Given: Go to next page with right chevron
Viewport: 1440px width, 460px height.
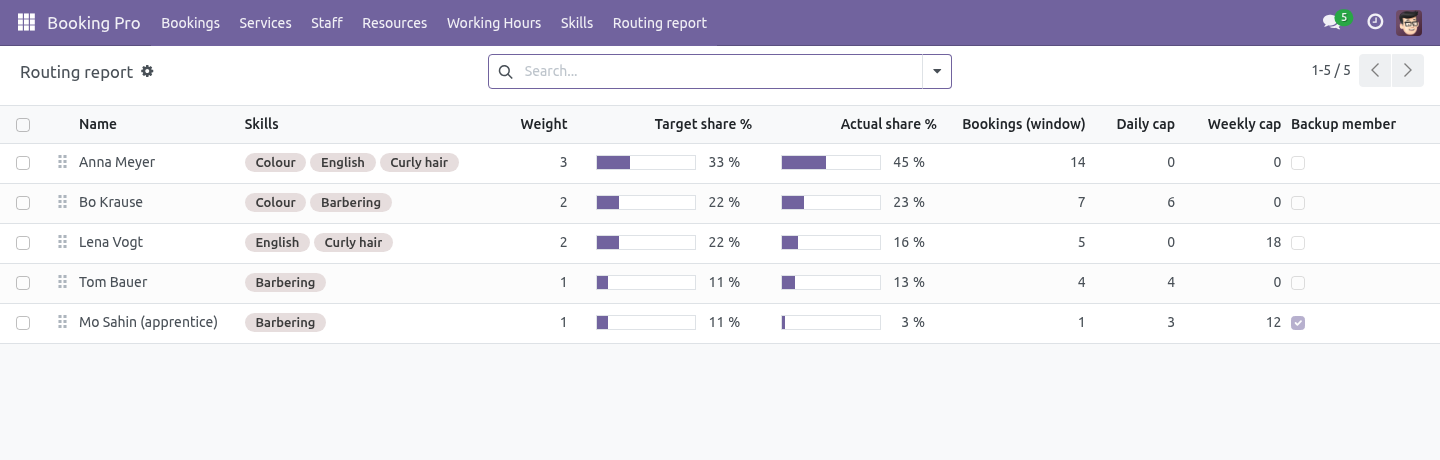Looking at the screenshot, I should coord(1408,71).
